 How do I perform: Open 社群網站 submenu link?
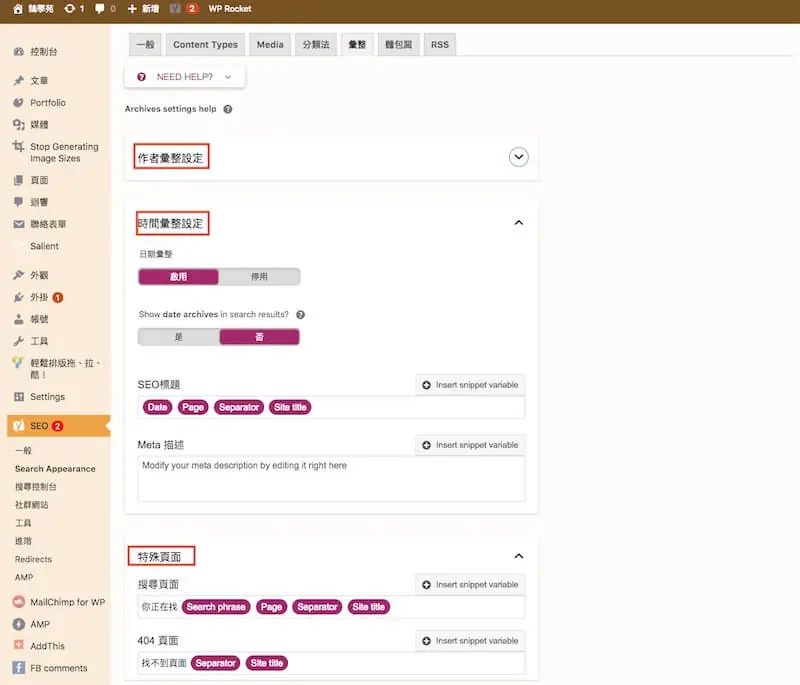[32, 505]
